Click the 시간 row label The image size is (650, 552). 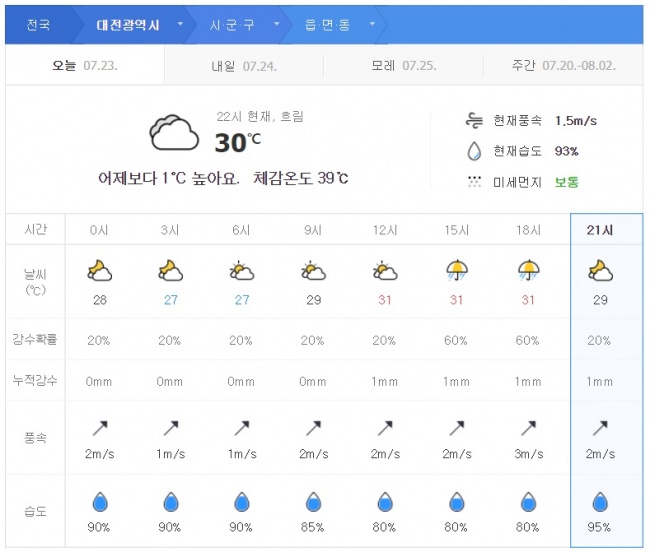(x=36, y=229)
